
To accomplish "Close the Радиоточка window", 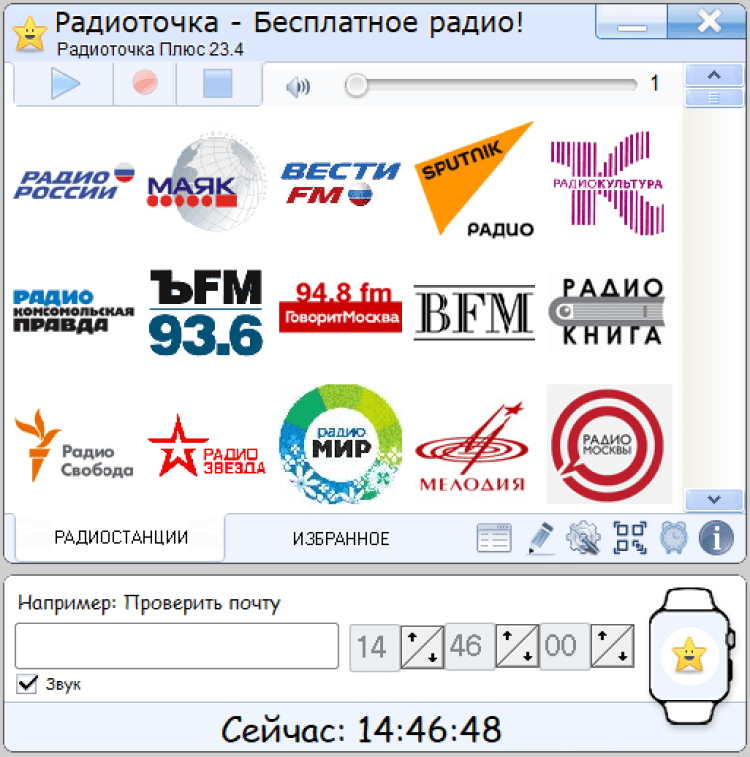I will click(708, 22).
